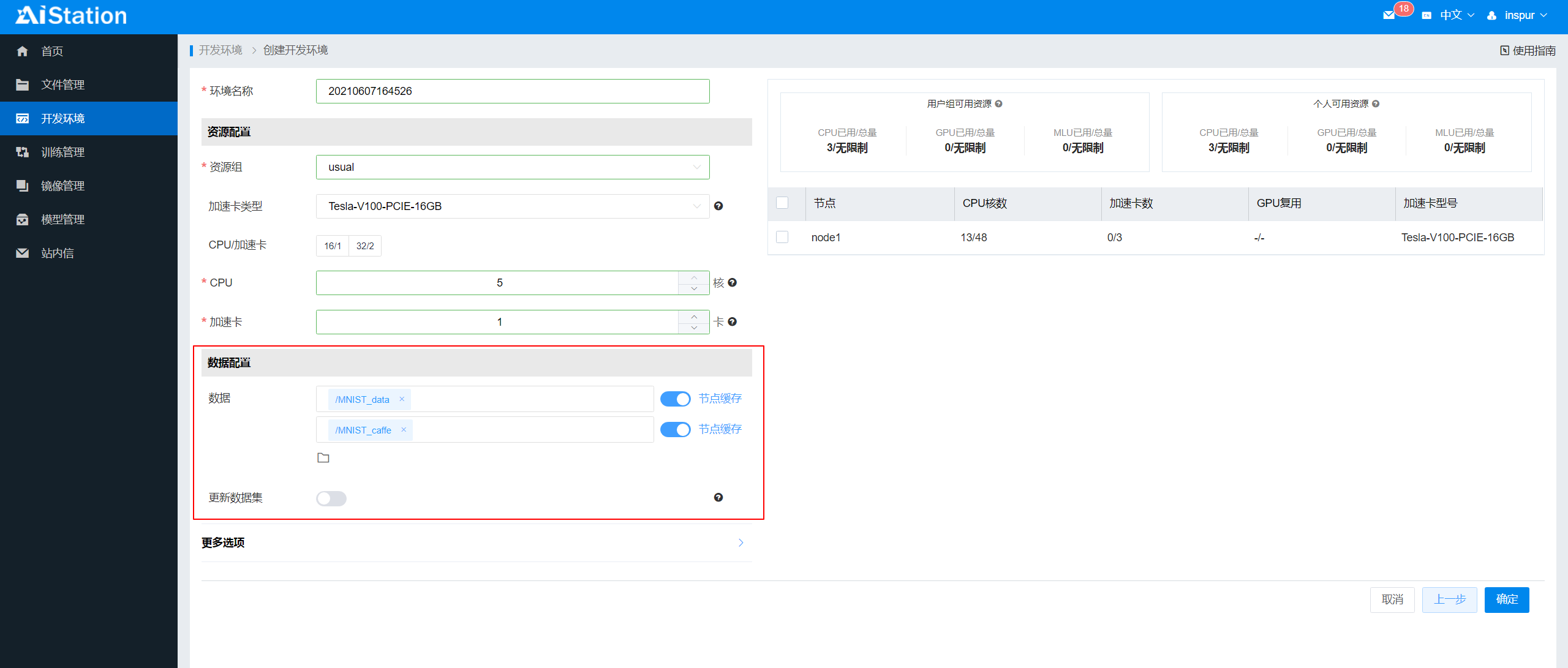Viewport: 1568px width, 668px height.
Task: Click the blue confirm button
Action: pyautogui.click(x=1506, y=599)
